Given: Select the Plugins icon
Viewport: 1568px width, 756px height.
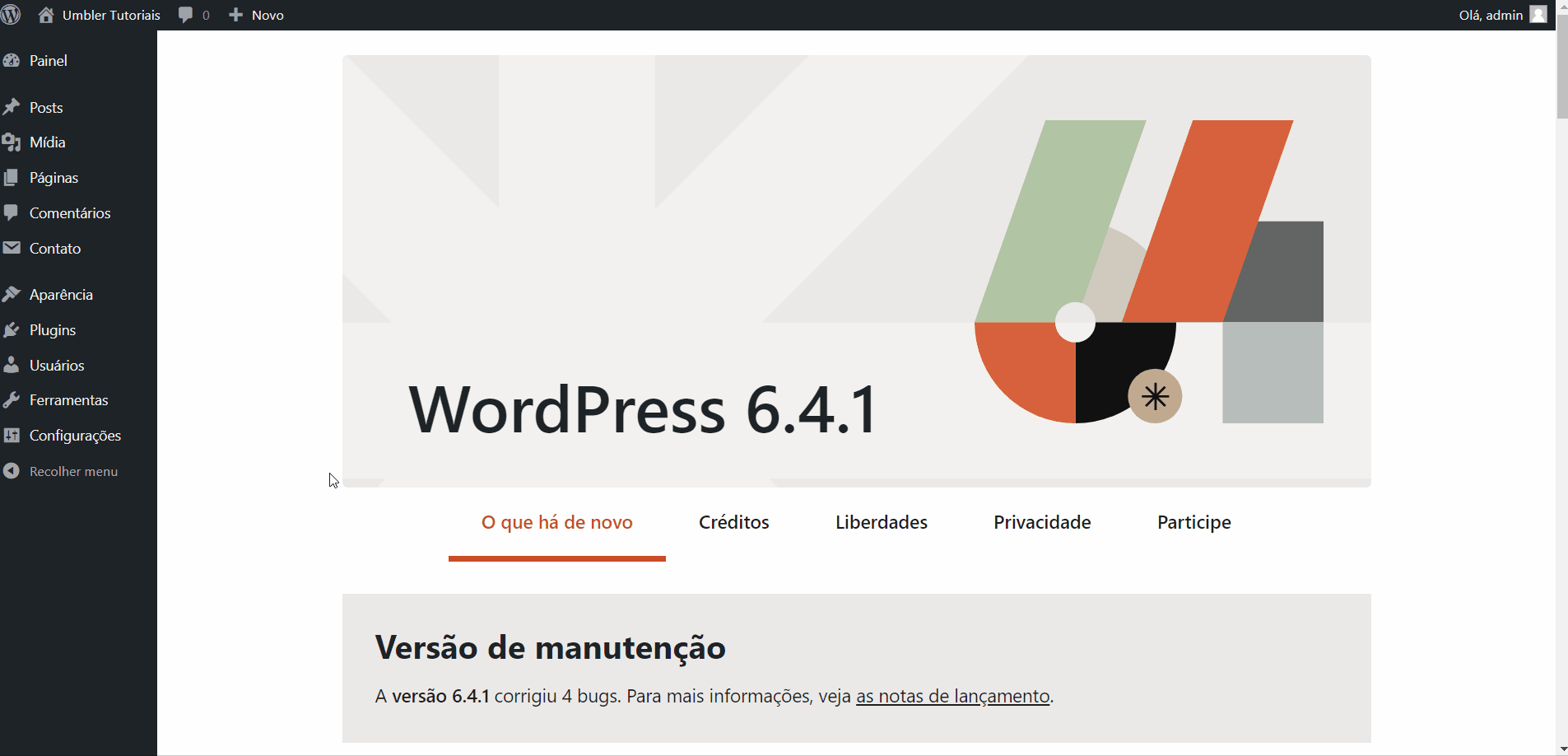Looking at the screenshot, I should pos(12,329).
